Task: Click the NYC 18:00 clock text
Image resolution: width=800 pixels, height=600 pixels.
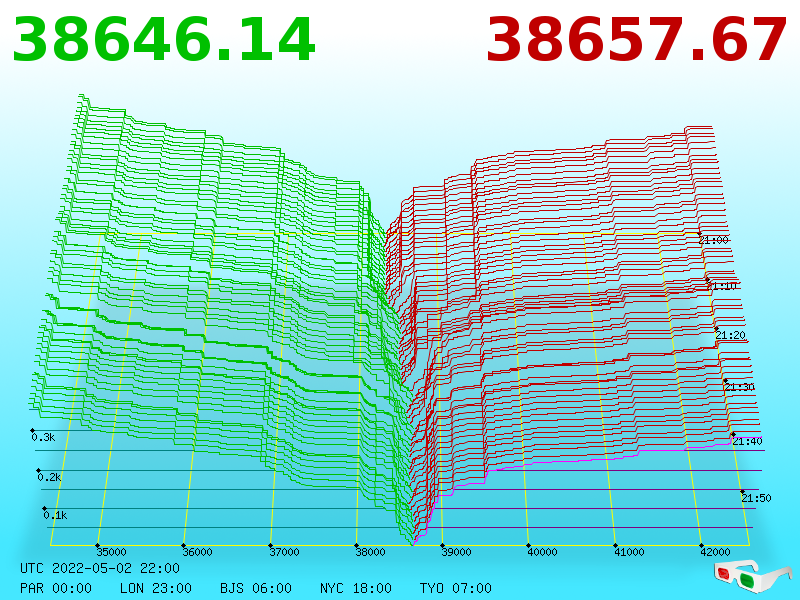Action: pyautogui.click(x=356, y=588)
